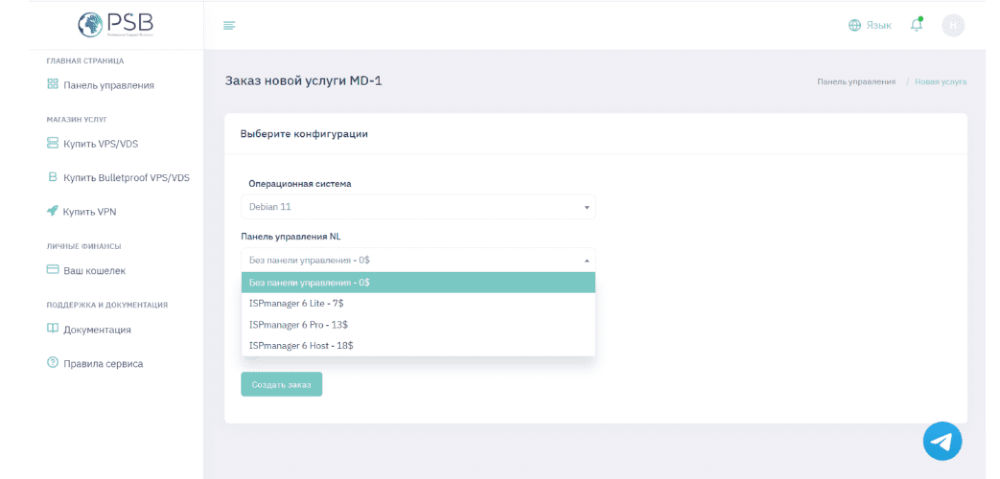Open Купить Bulletproof VPS/VDS sidebar item
Screen dimensions: 1000x479
pos(119,177)
